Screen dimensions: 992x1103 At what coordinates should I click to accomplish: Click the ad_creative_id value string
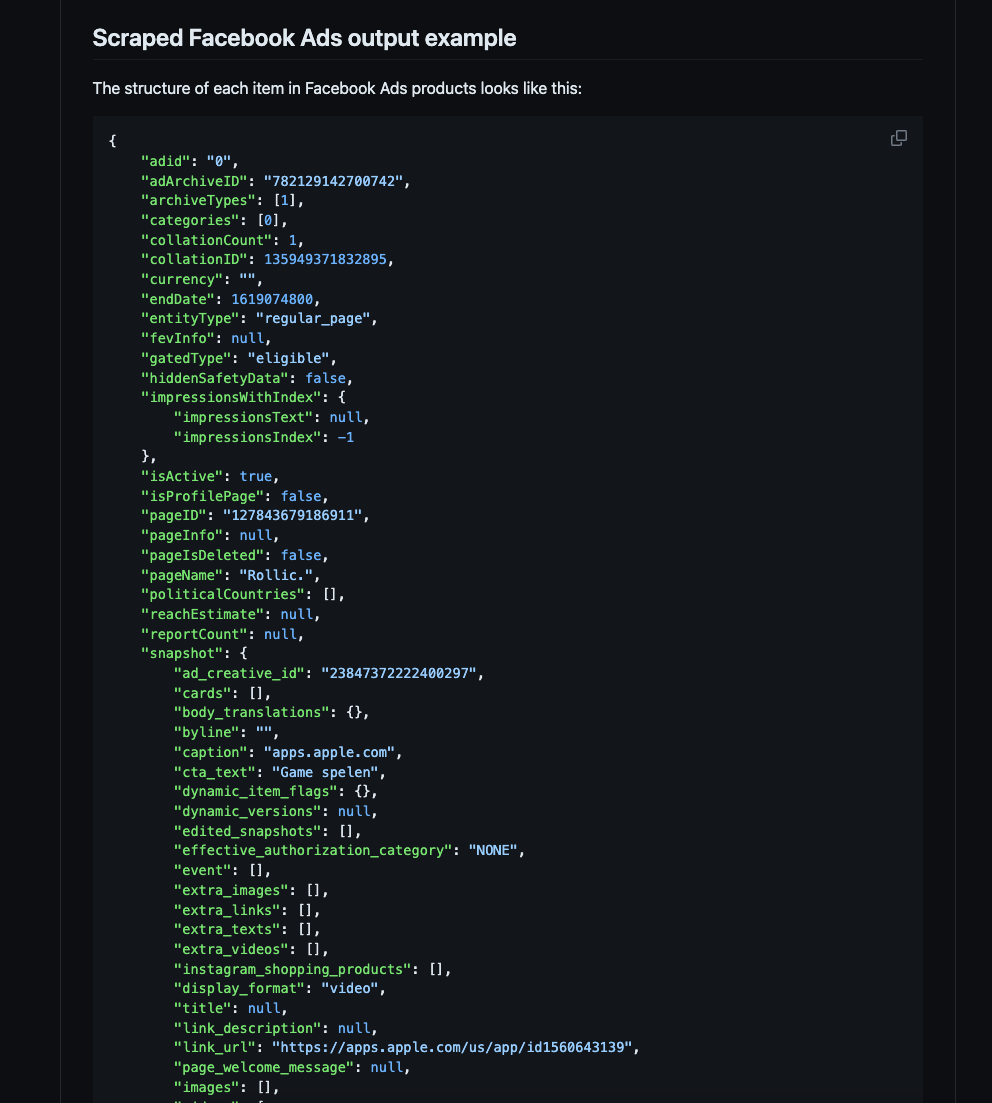point(401,673)
